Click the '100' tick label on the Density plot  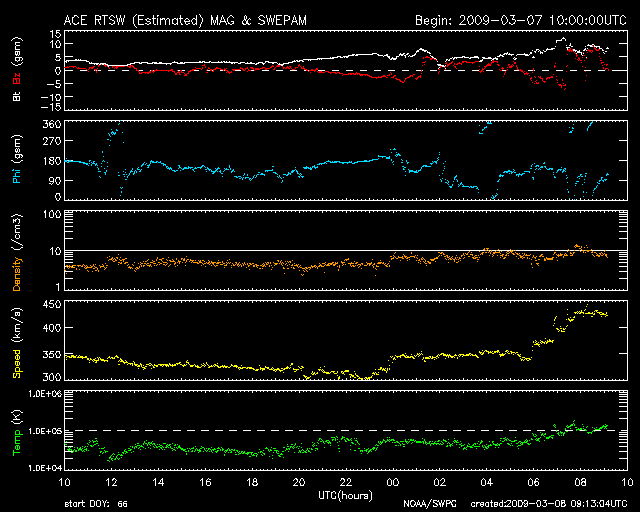click(x=52, y=214)
